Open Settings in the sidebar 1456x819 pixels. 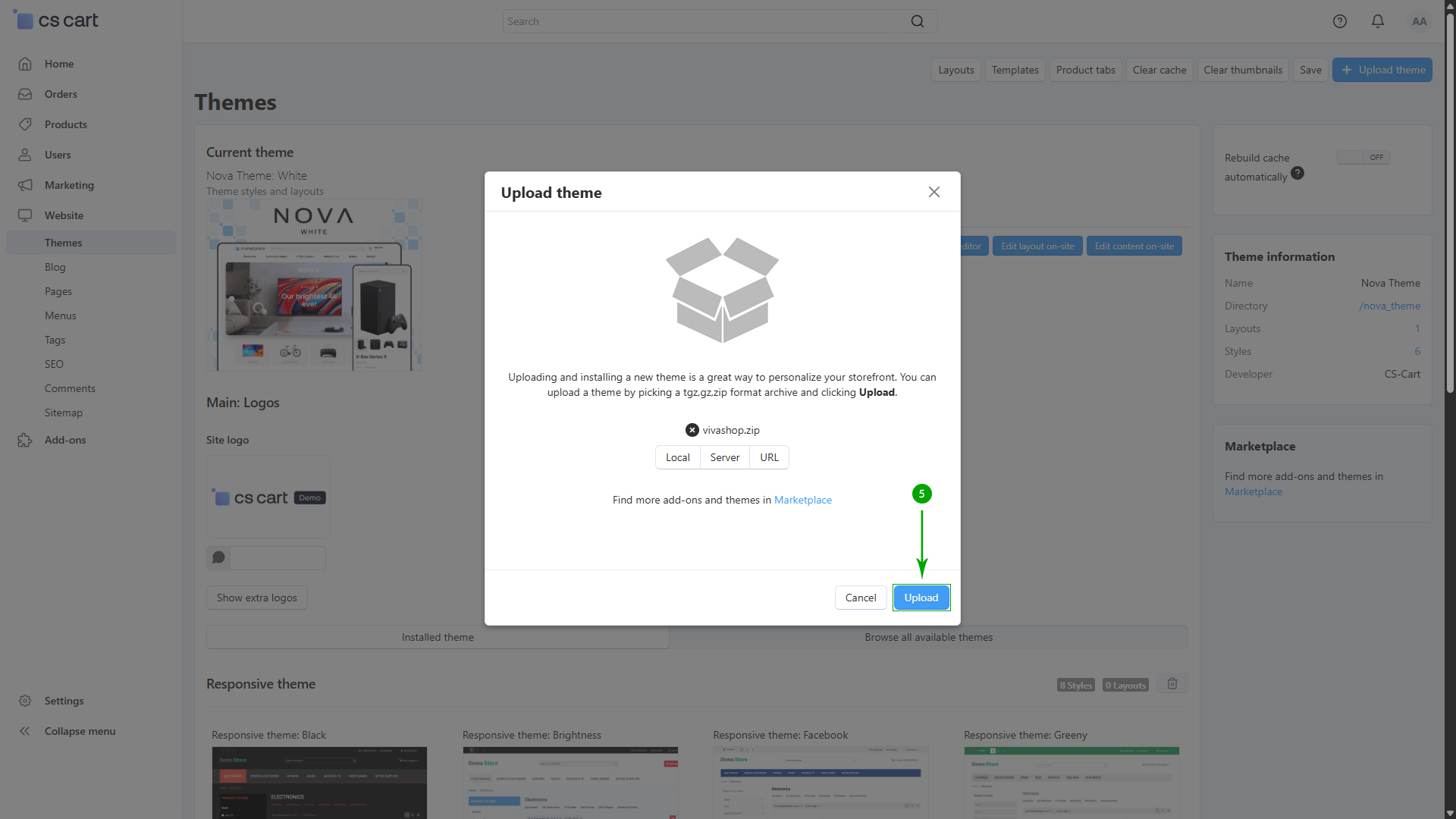[x=64, y=701]
